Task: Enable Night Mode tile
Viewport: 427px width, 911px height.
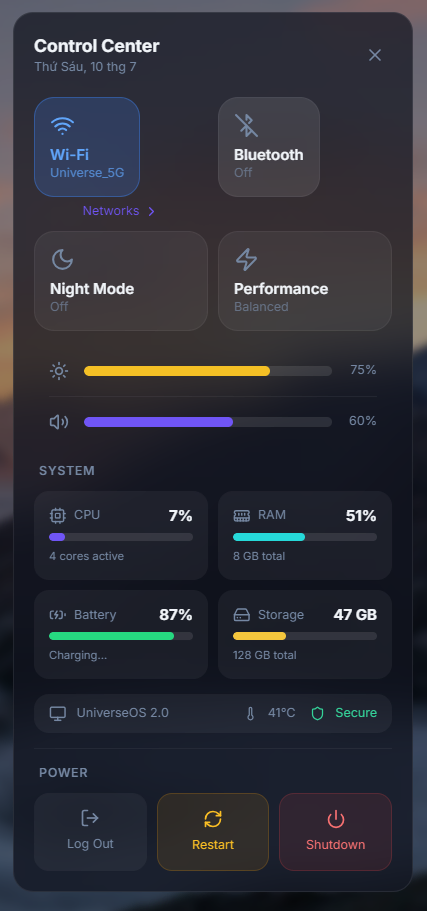Action: pos(121,281)
